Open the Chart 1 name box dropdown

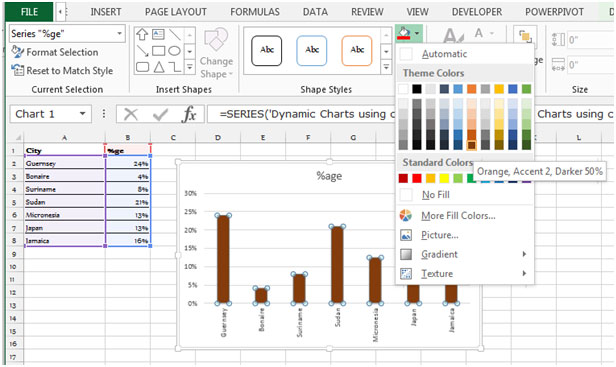(x=82, y=114)
